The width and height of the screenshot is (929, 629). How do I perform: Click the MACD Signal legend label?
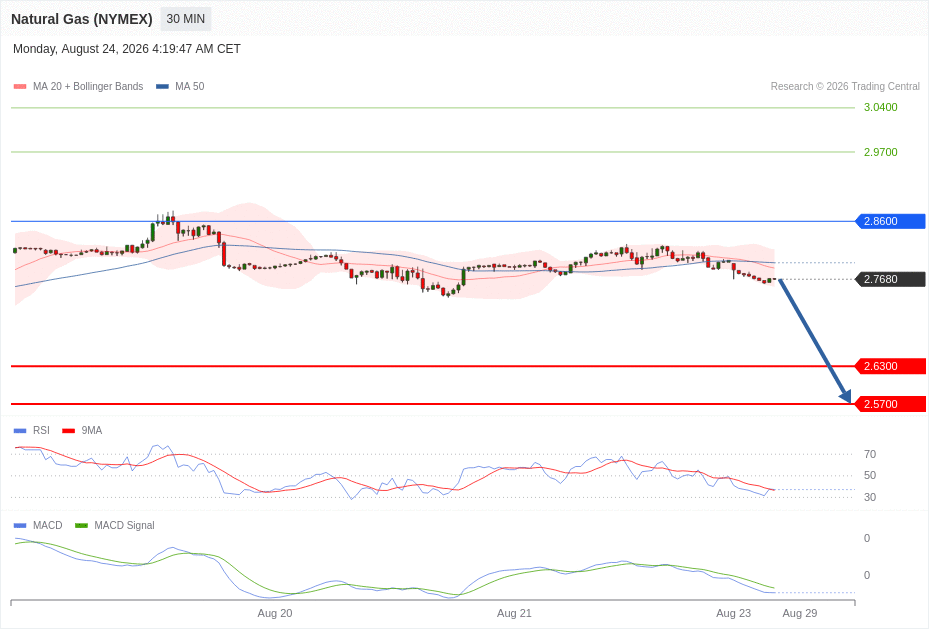point(124,525)
